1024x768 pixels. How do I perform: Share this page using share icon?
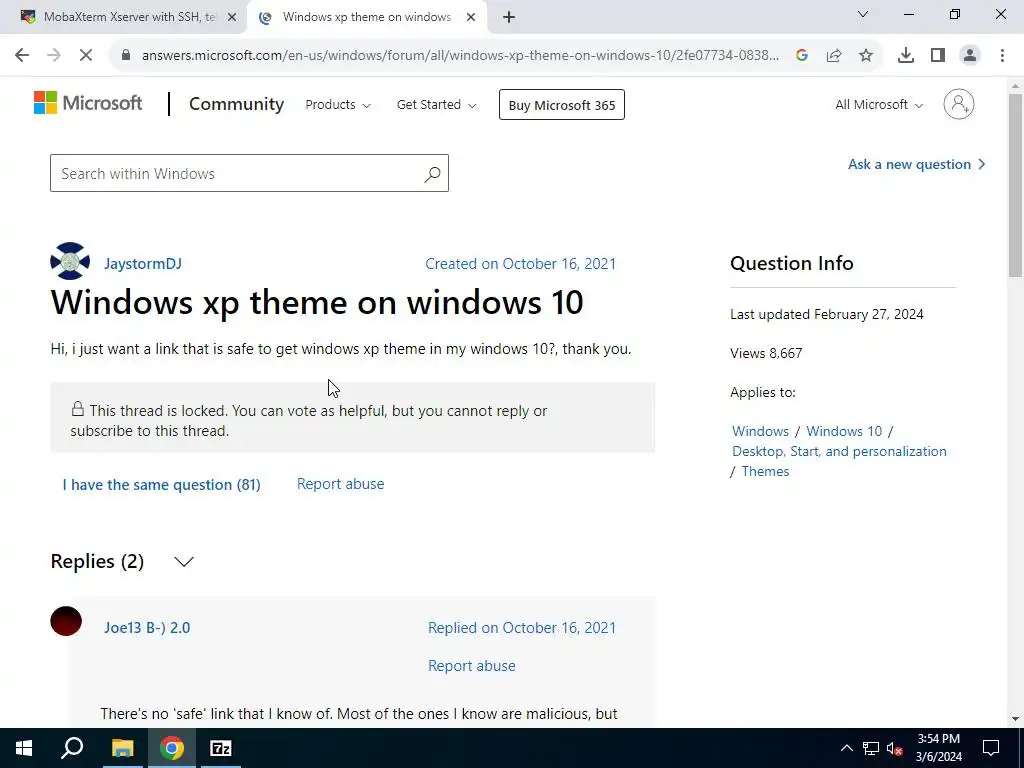tap(834, 56)
